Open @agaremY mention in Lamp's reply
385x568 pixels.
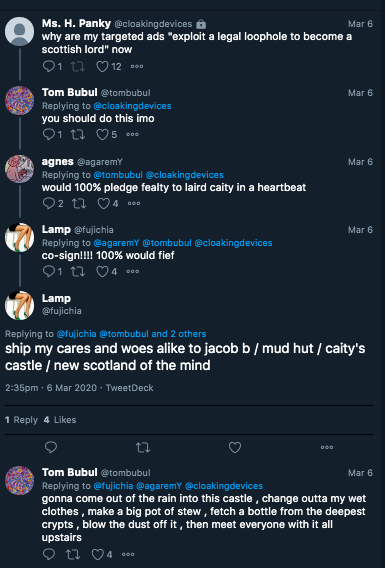pos(116,243)
